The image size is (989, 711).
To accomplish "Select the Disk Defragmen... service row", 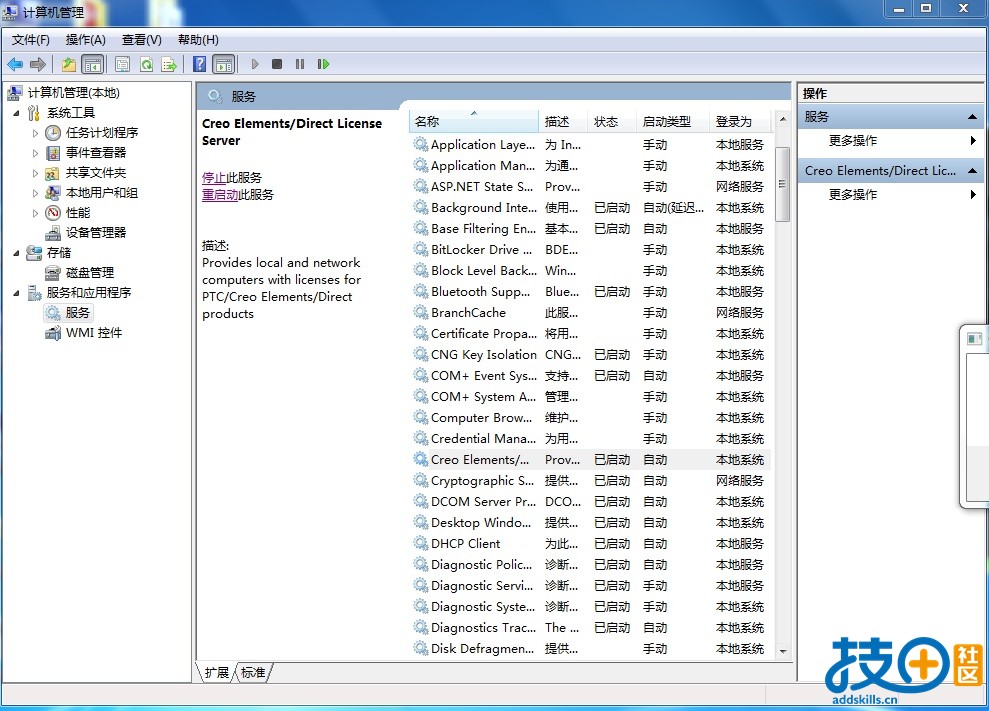I will 590,649.
